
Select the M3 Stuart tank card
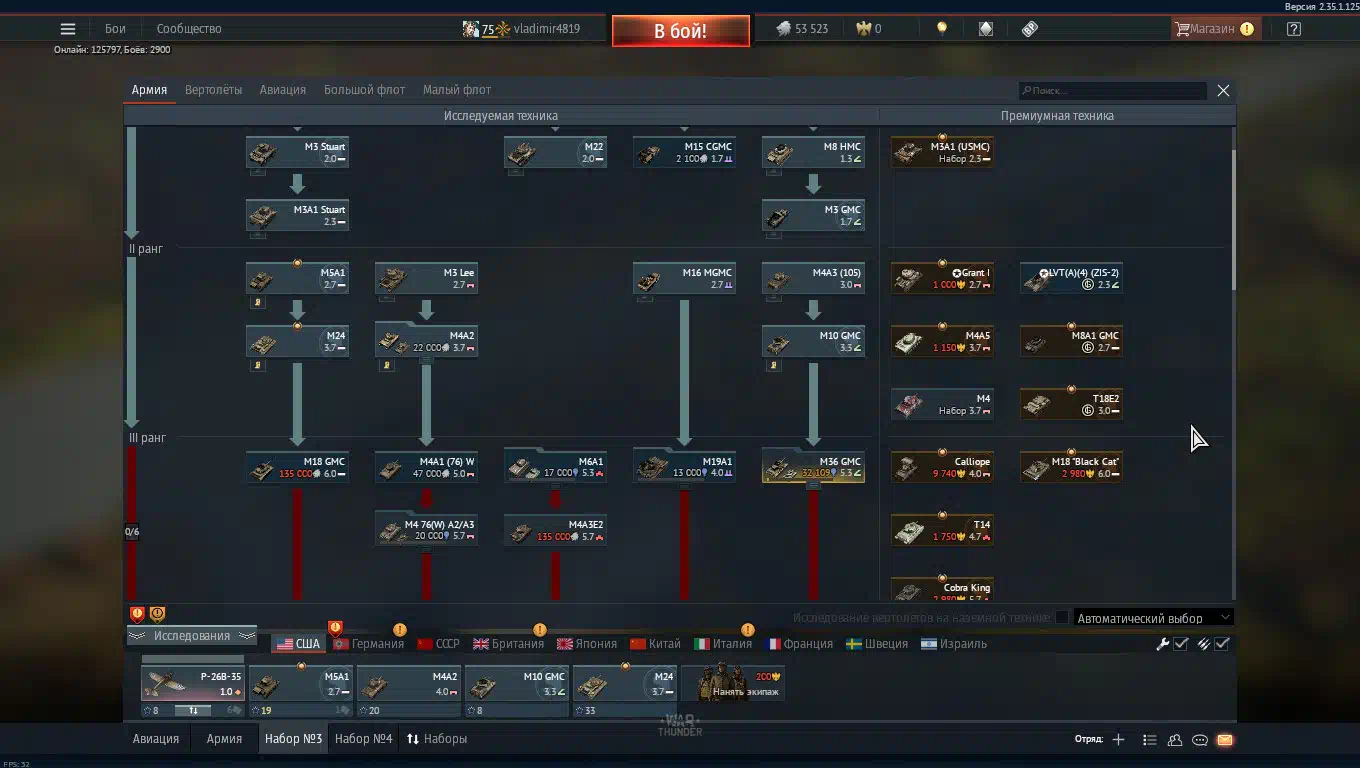[x=297, y=153]
